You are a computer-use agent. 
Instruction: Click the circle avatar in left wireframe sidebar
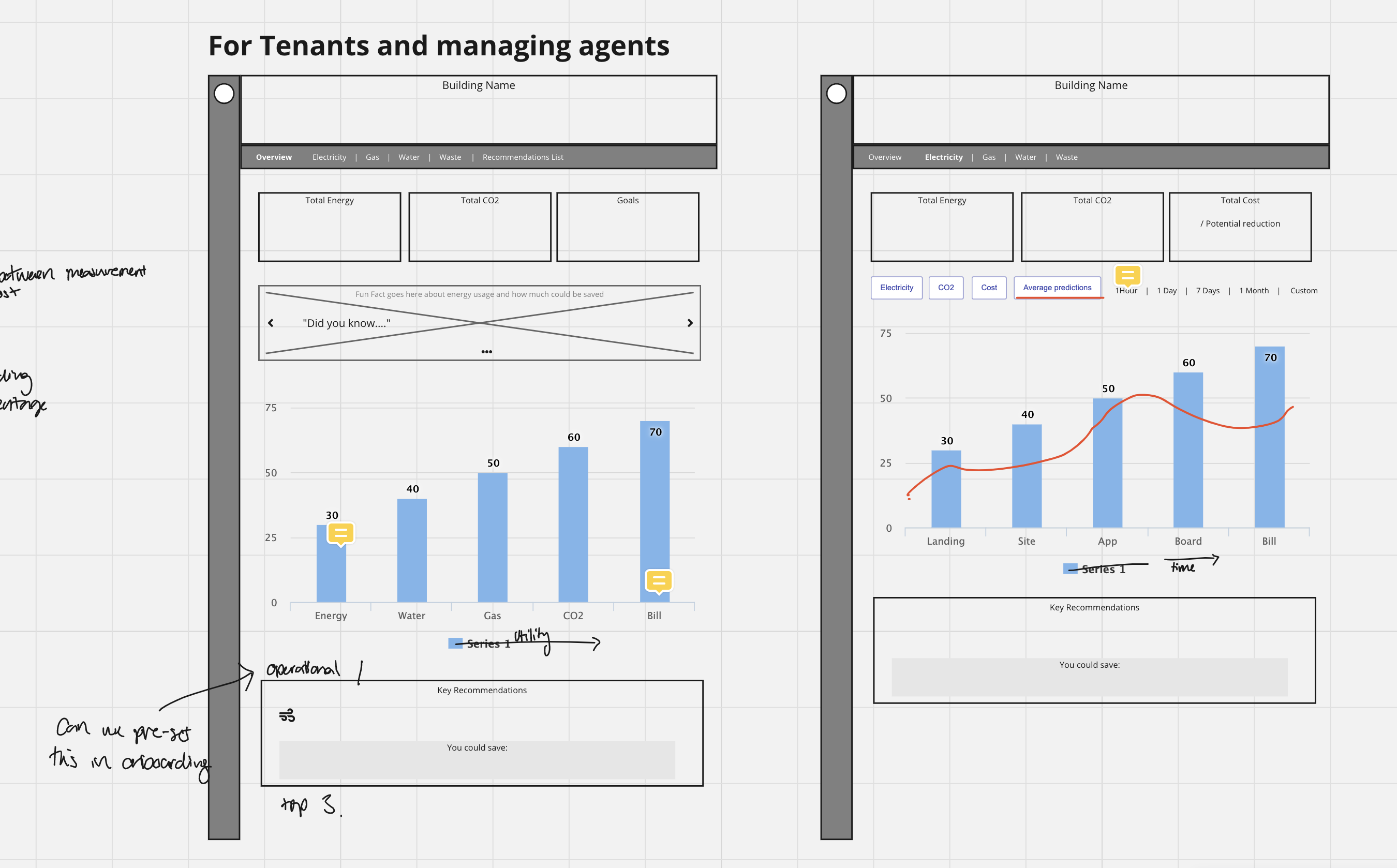(x=224, y=94)
